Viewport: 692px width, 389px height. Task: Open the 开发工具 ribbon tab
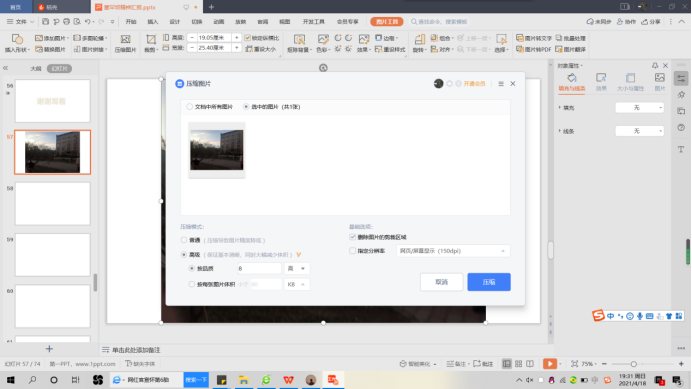point(314,22)
